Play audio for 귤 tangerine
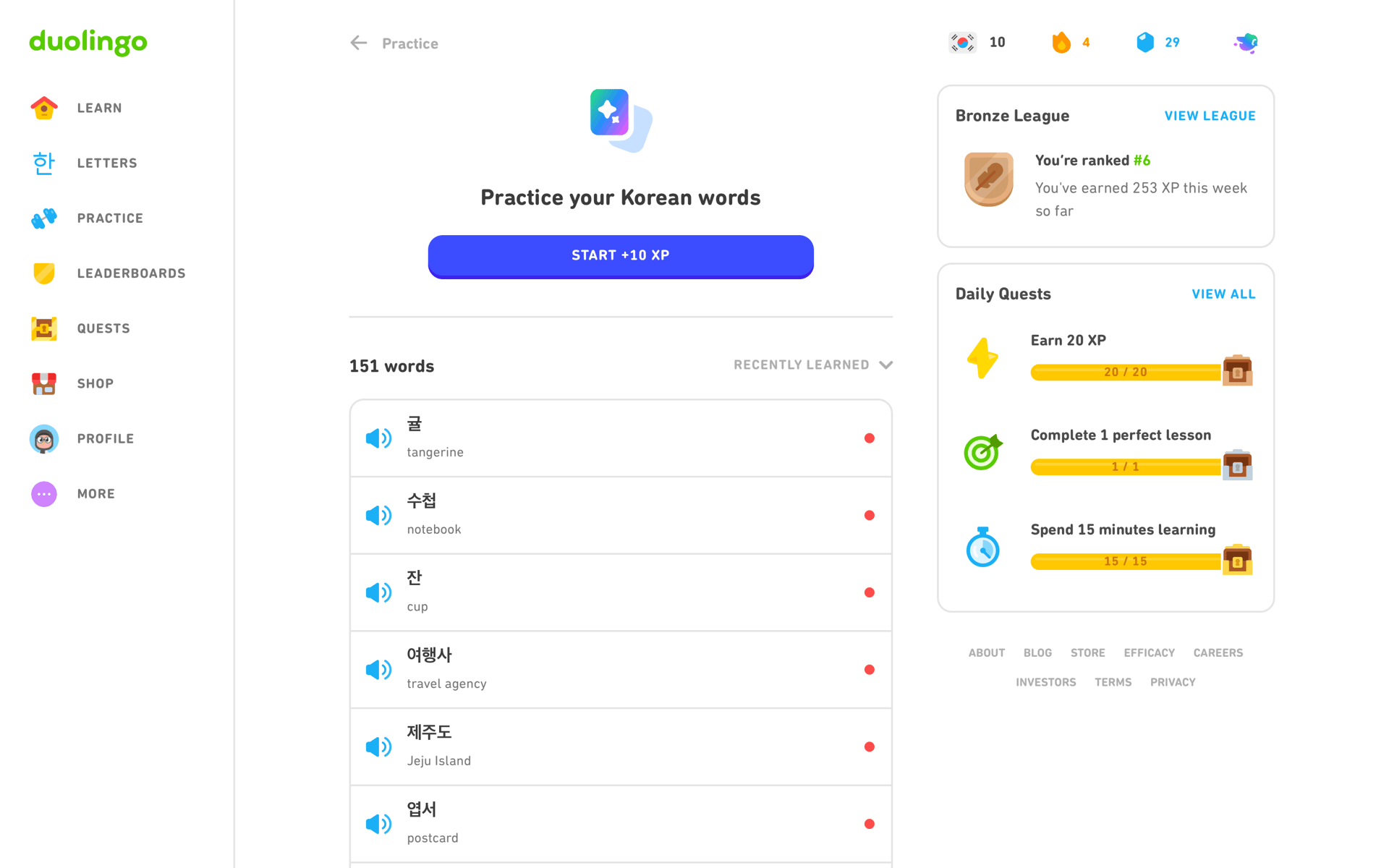 (x=378, y=438)
